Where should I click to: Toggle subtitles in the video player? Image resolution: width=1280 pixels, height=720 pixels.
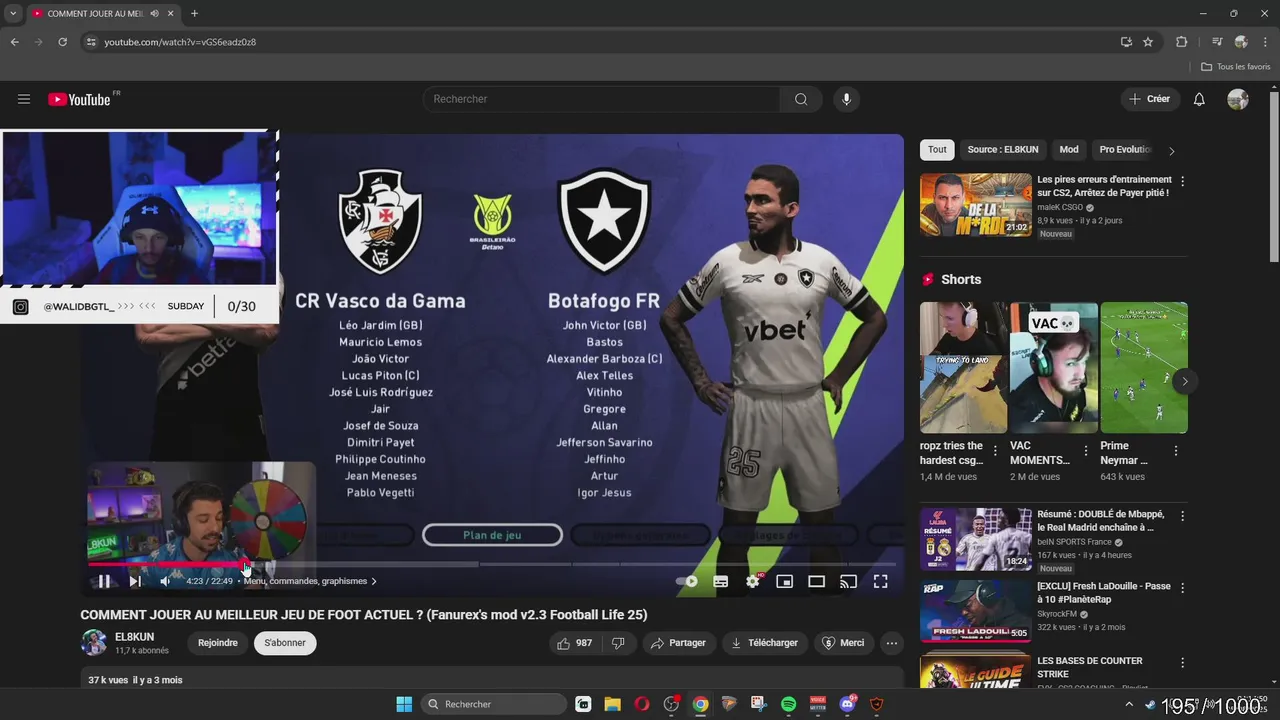coord(720,581)
